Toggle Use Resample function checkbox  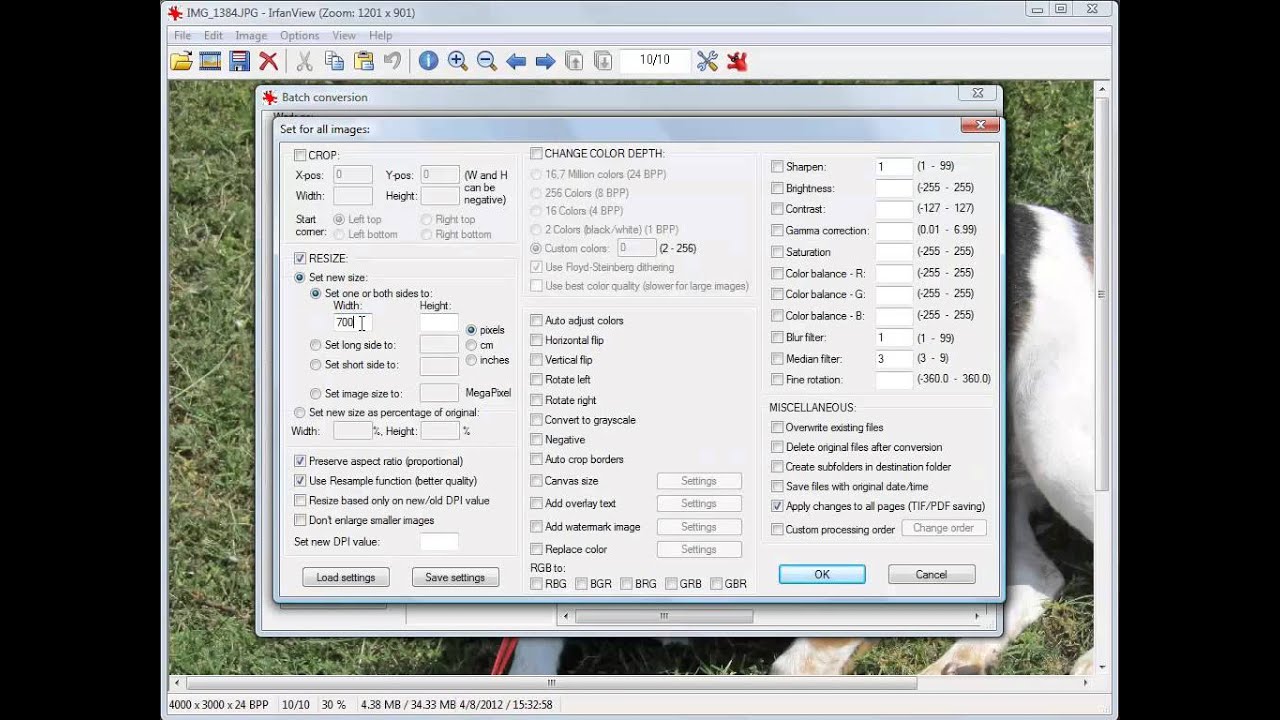coord(300,481)
